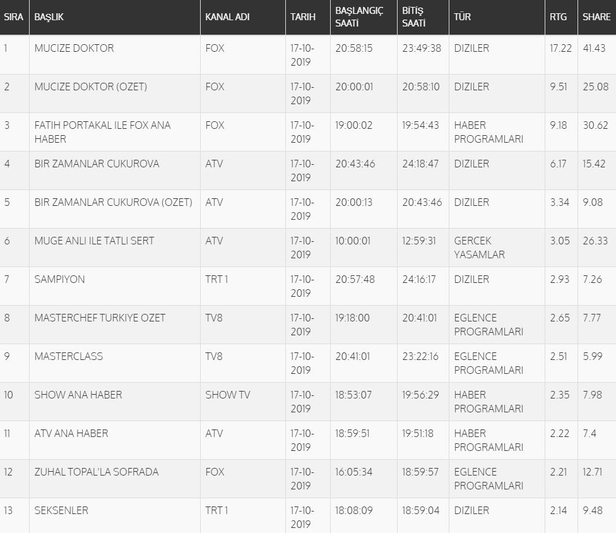Click end time 18:59:04

pos(420,510)
